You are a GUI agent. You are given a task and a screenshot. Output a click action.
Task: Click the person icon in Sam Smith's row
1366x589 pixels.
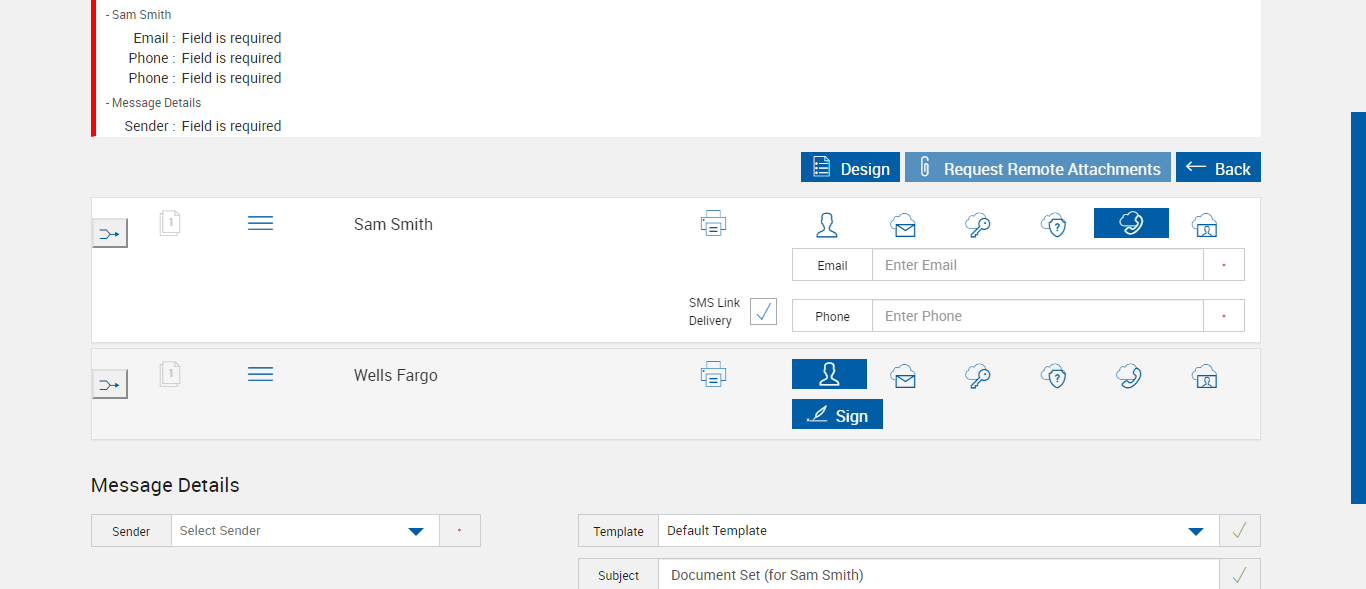(827, 225)
